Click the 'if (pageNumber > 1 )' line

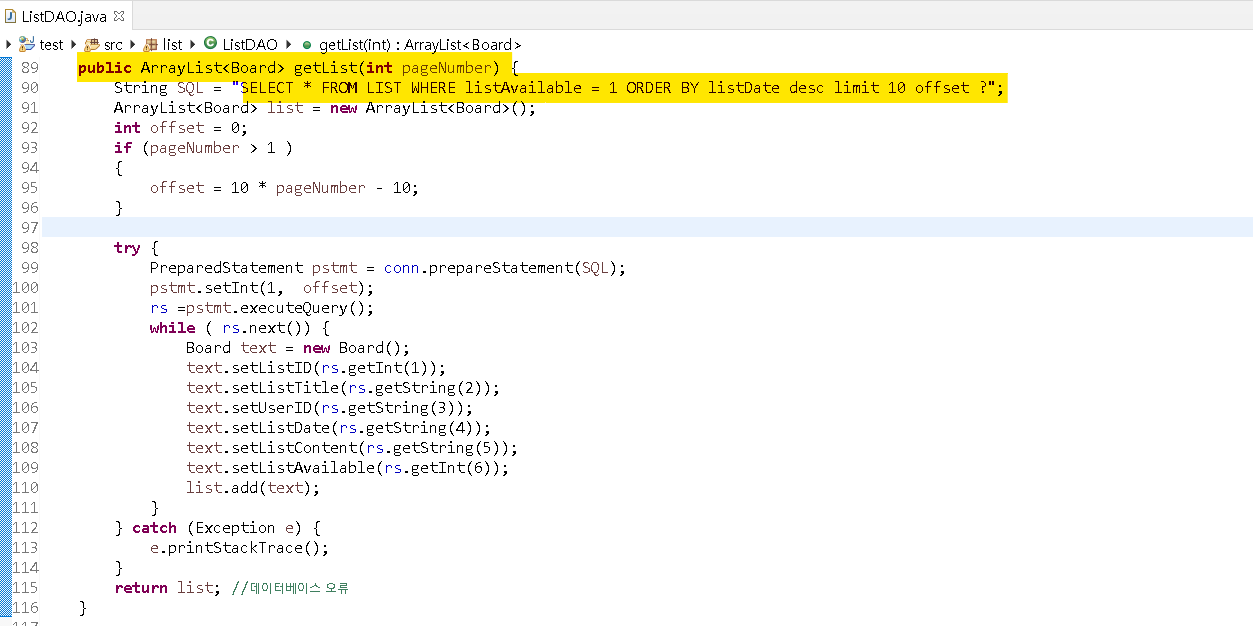pyautogui.click(x=203, y=147)
